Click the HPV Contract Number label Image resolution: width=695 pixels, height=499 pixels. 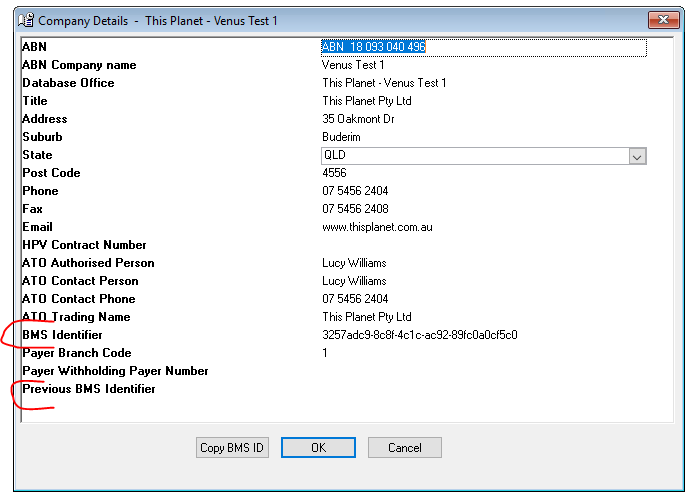(84, 245)
